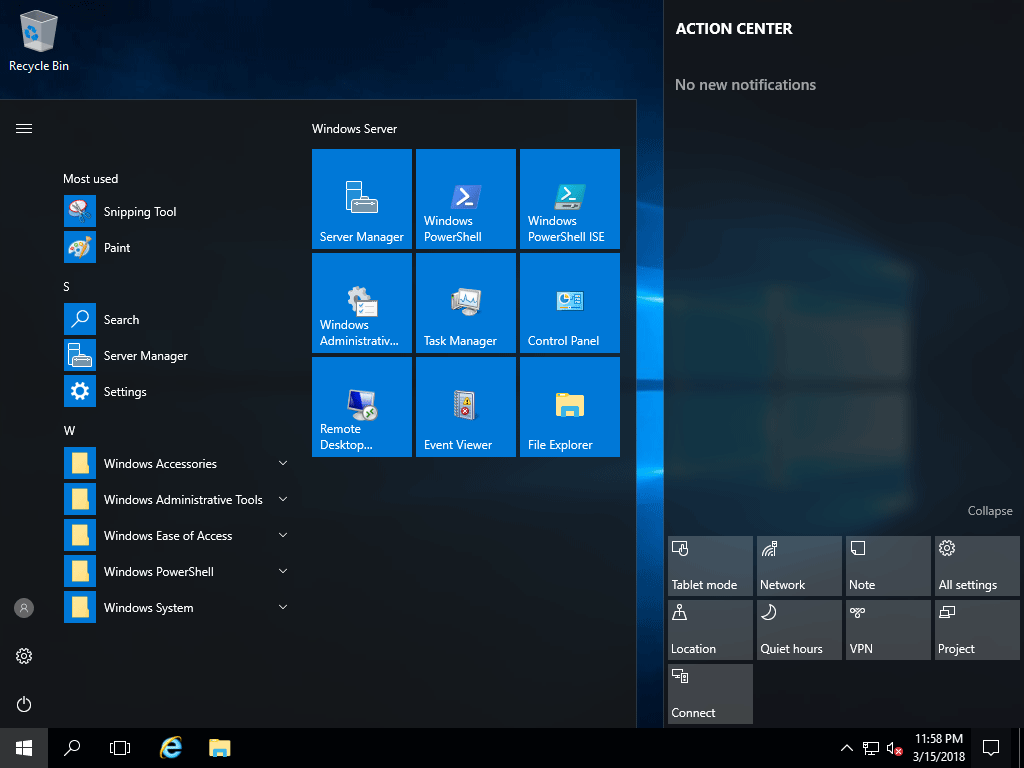Image resolution: width=1024 pixels, height=768 pixels.
Task: Click the letter S group header
Action: 66,287
